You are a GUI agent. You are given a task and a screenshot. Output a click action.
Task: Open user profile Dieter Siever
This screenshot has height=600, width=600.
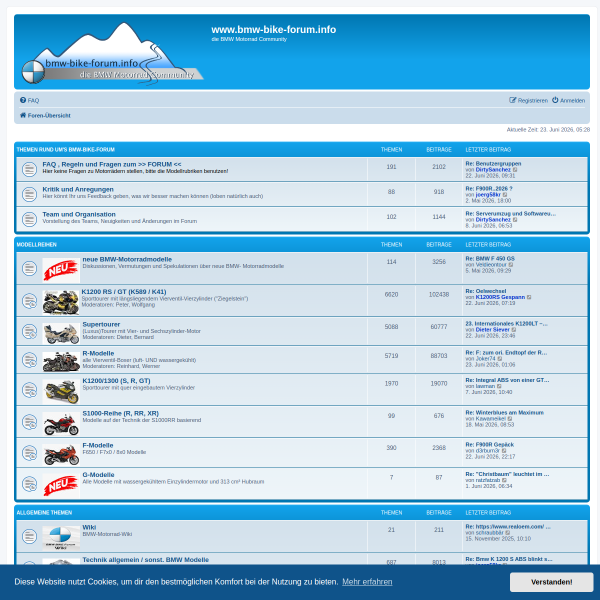(492, 330)
